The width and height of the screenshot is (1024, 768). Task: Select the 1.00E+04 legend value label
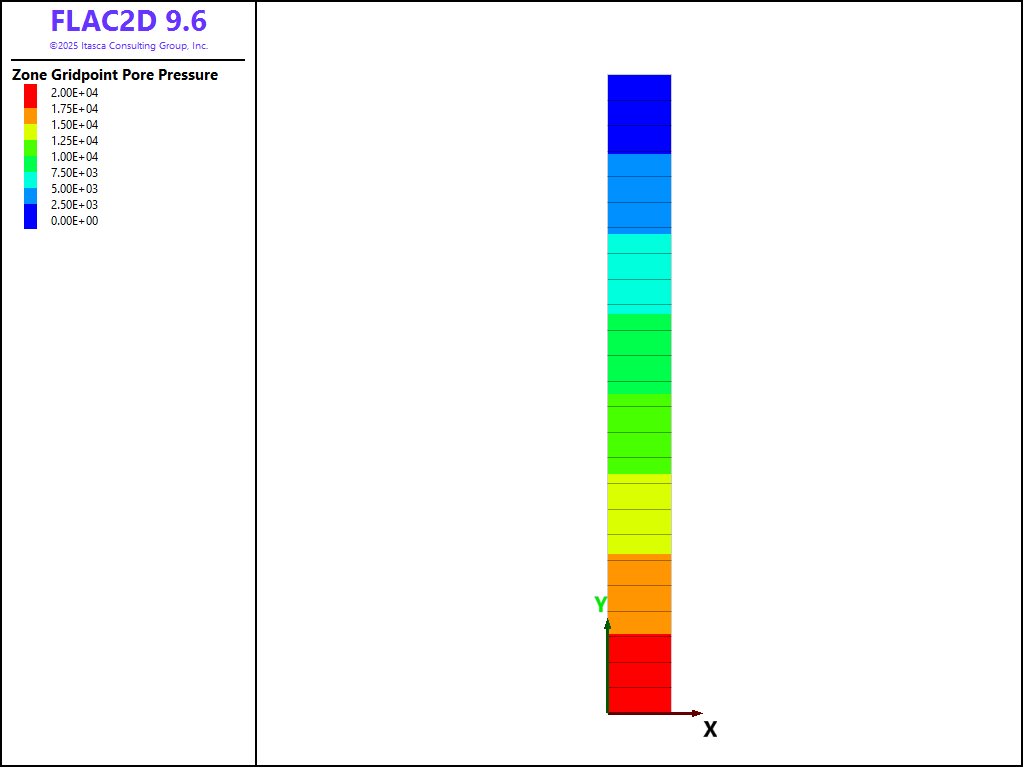pyautogui.click(x=75, y=157)
